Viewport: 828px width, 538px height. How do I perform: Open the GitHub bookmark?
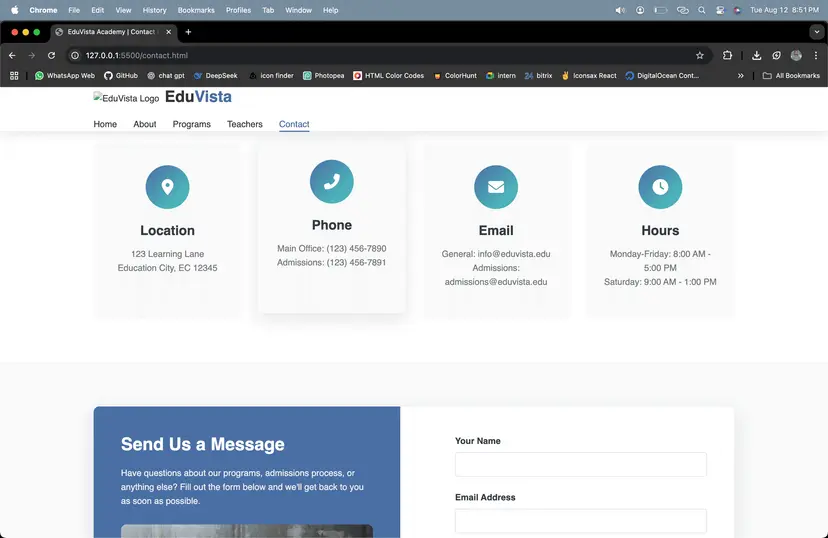pos(120,76)
